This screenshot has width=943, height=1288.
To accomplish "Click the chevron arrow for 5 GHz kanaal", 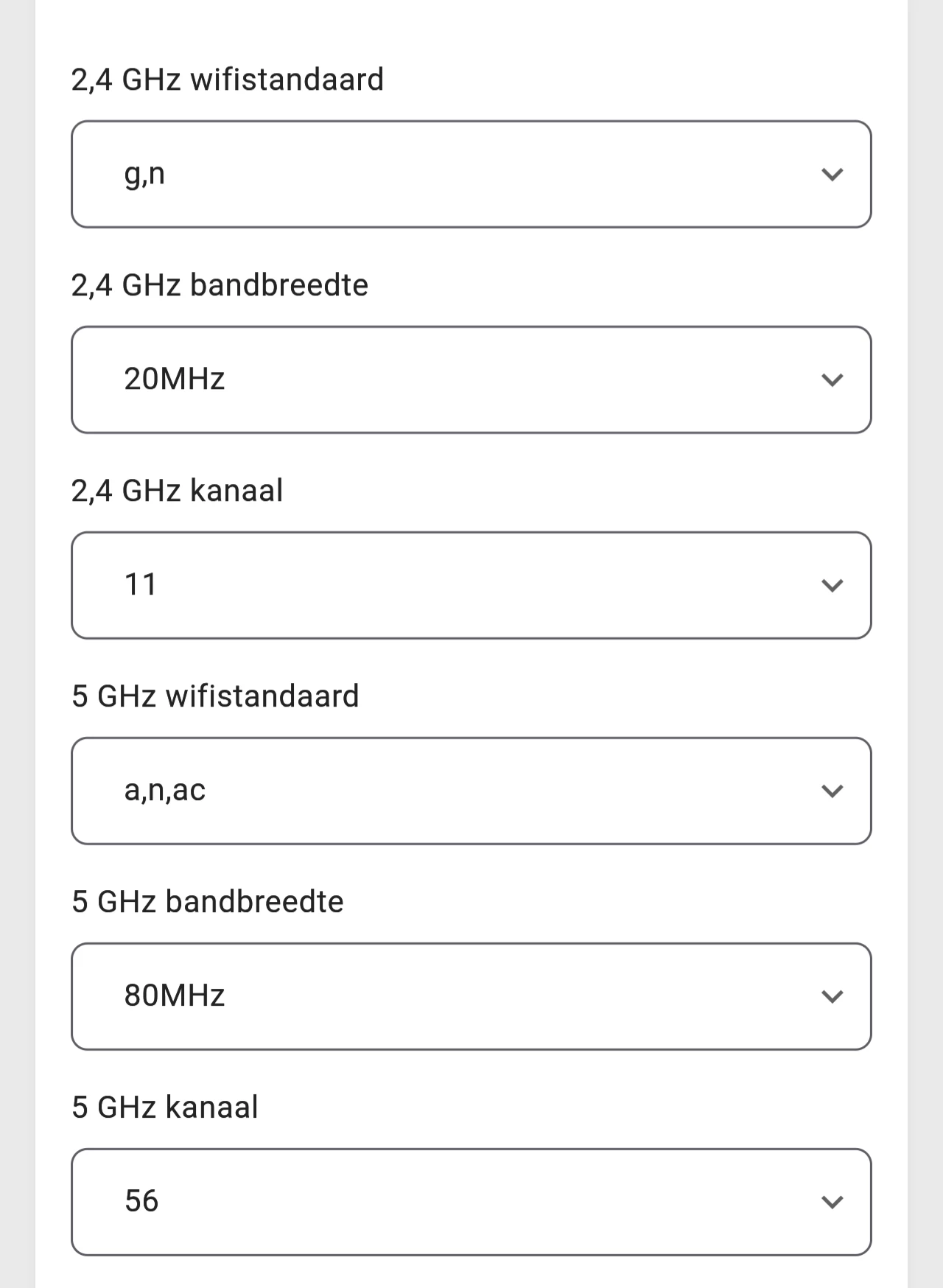I will pyautogui.click(x=832, y=1203).
